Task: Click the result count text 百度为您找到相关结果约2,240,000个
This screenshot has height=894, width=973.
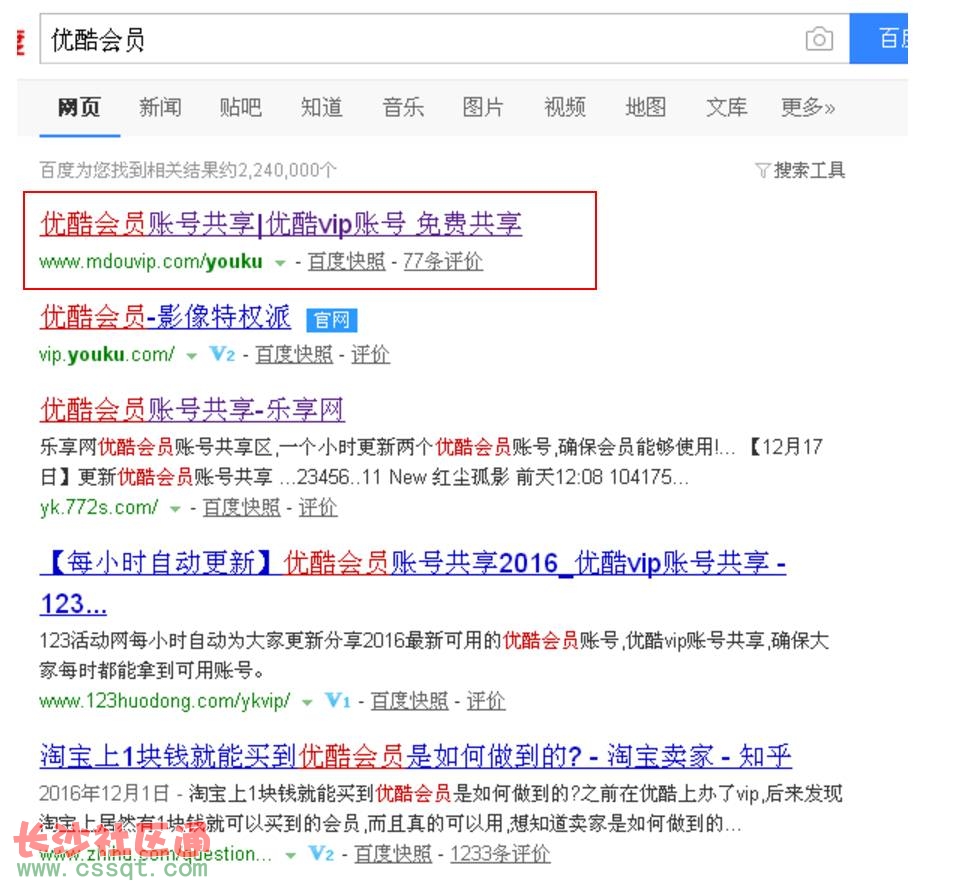Action: (189, 169)
